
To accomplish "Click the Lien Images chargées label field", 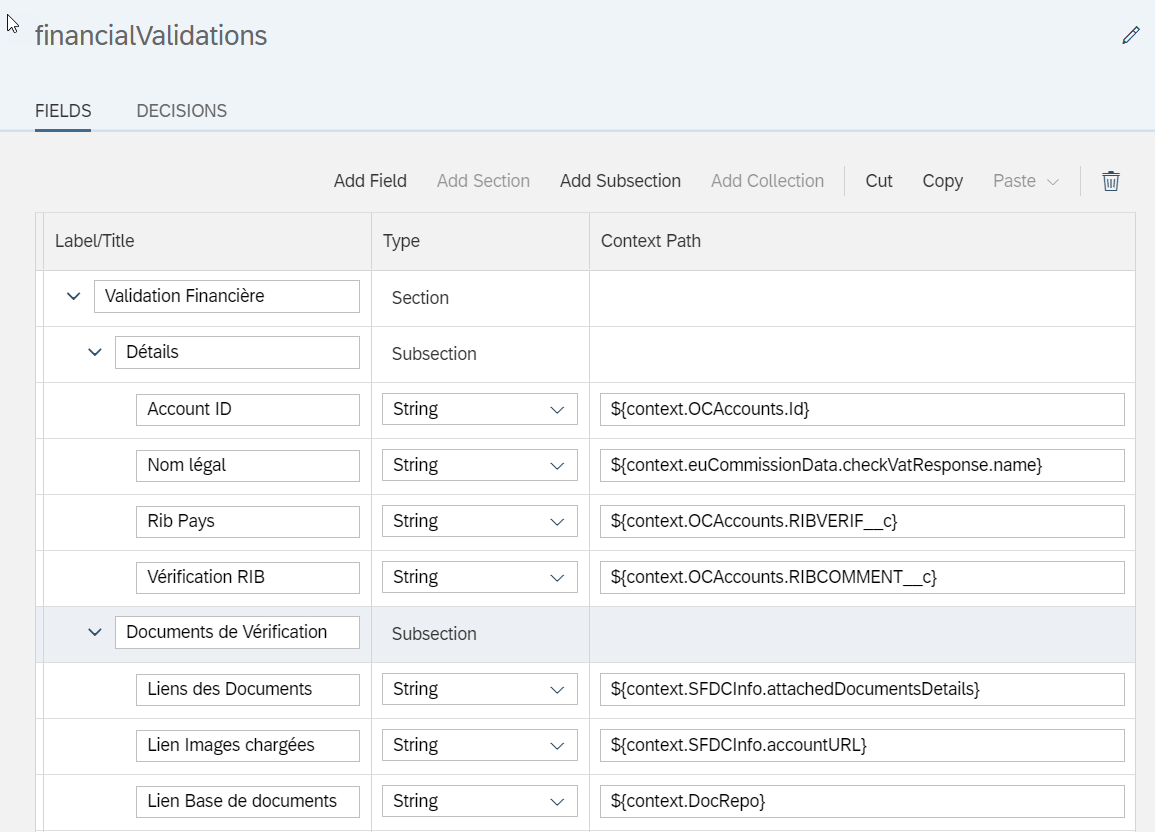I will point(247,745).
